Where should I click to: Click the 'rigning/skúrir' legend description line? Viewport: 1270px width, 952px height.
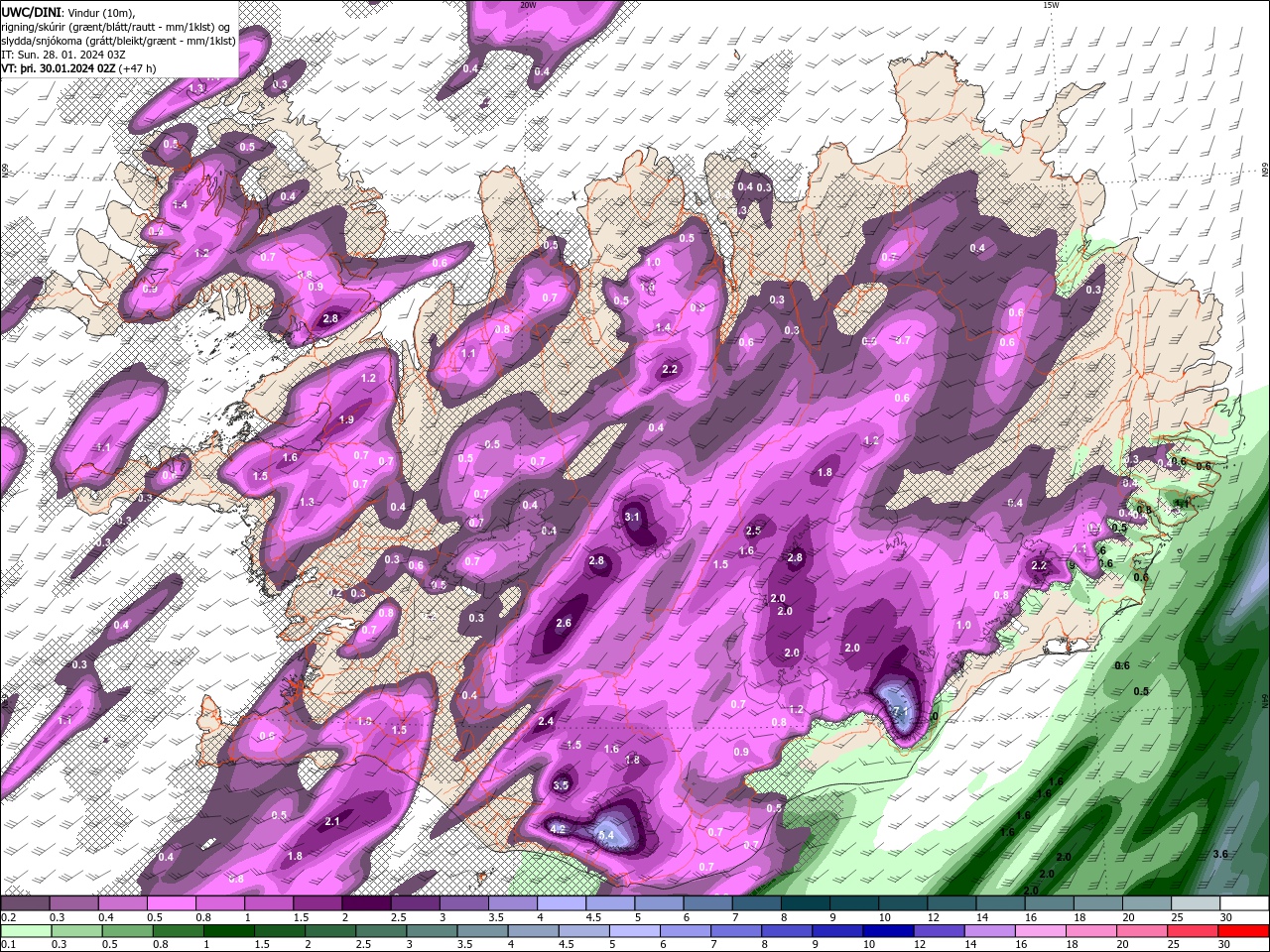pos(117,26)
